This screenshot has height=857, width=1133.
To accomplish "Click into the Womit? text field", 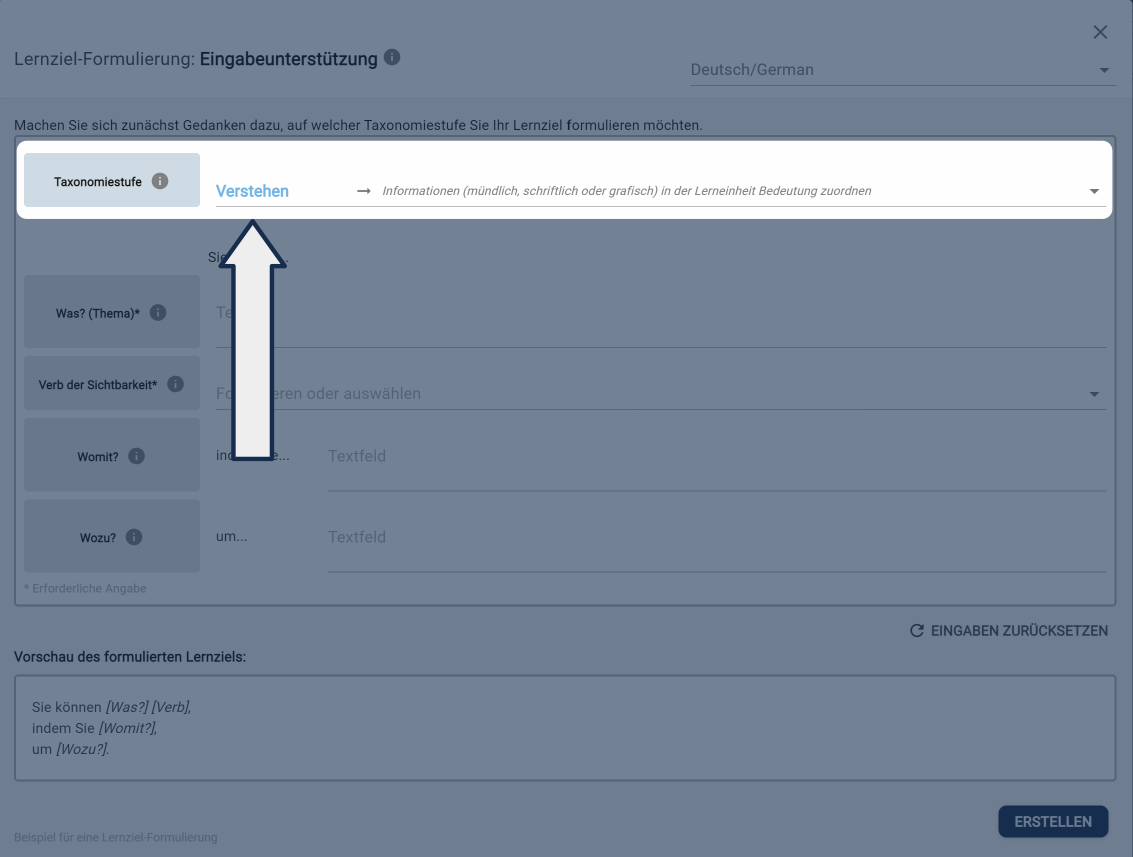I will 715,457.
